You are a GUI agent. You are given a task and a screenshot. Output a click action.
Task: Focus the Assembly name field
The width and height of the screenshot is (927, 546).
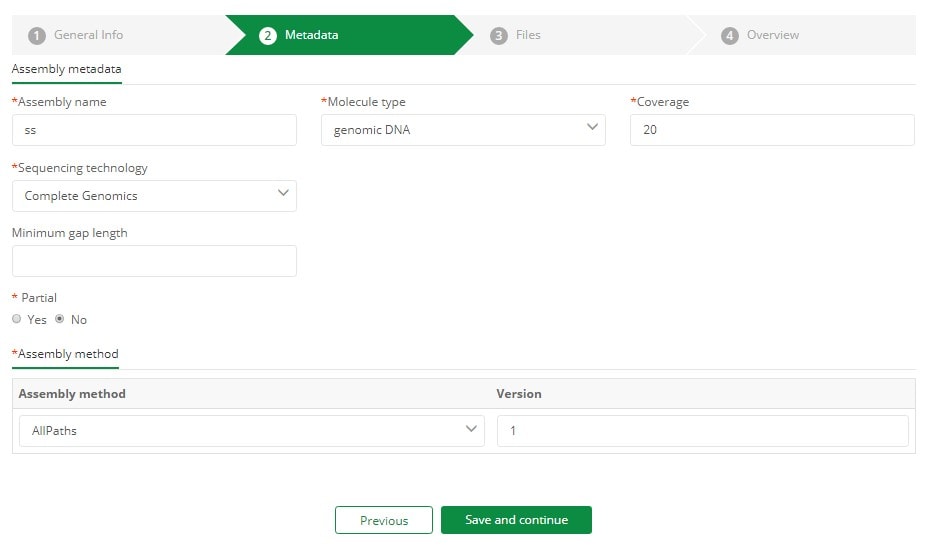click(154, 130)
